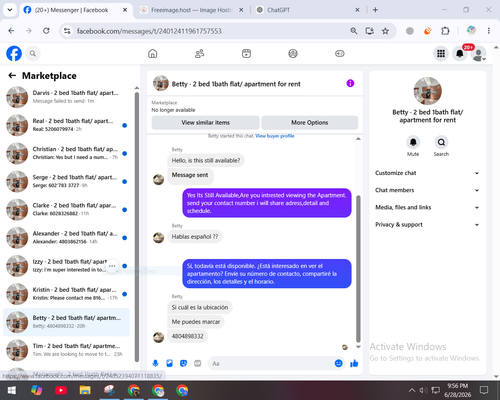Open File Explorer from the taskbar
Image resolution: width=500 pixels, height=400 pixels.
(85, 390)
